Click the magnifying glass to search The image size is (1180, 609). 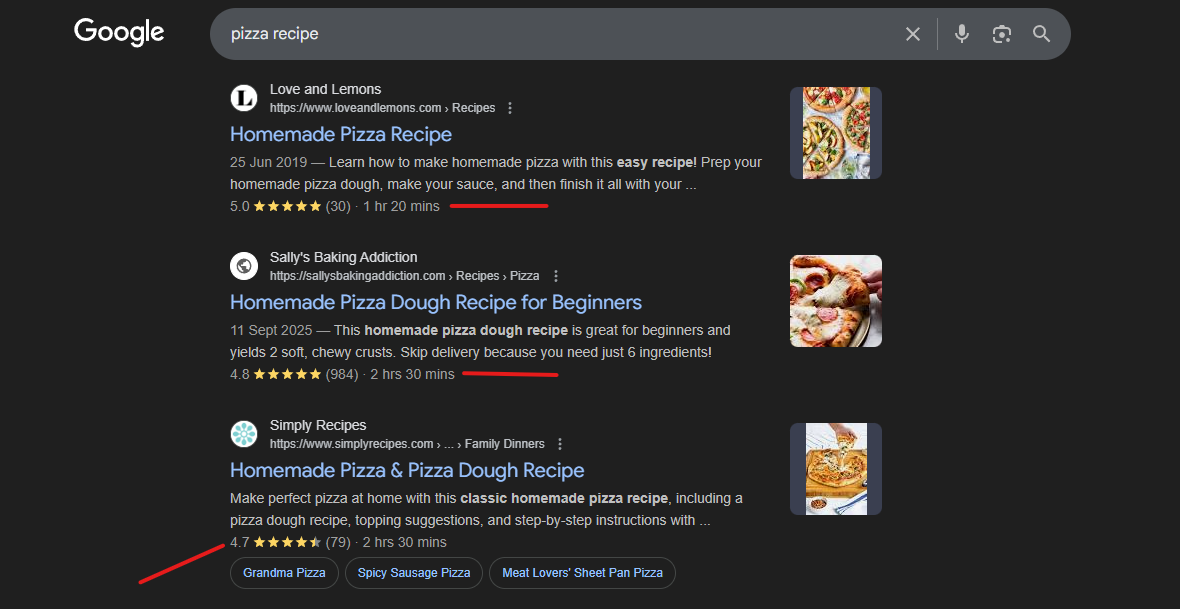[1041, 33]
